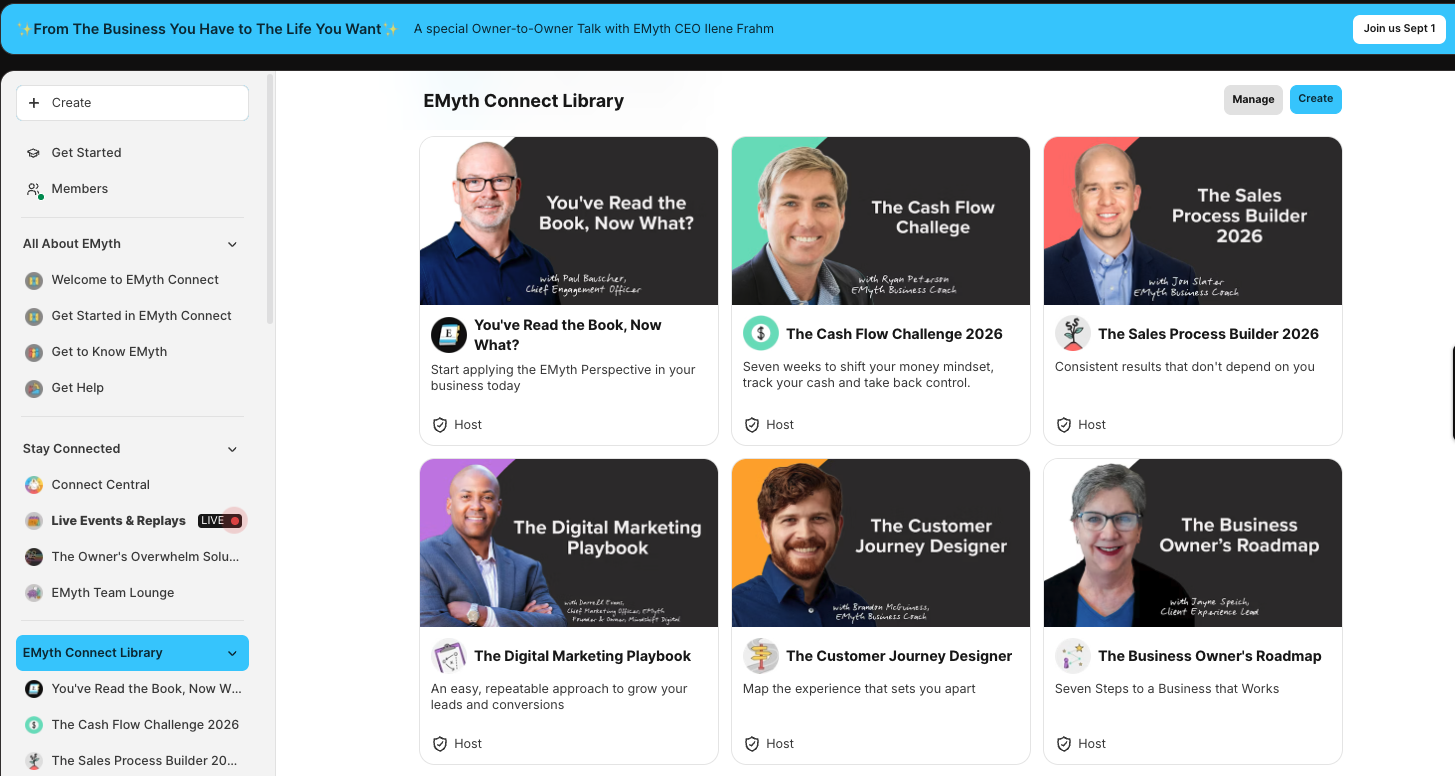Click "Seven Steps to a Business that Works"
The image size is (1455, 776).
click(x=1167, y=689)
